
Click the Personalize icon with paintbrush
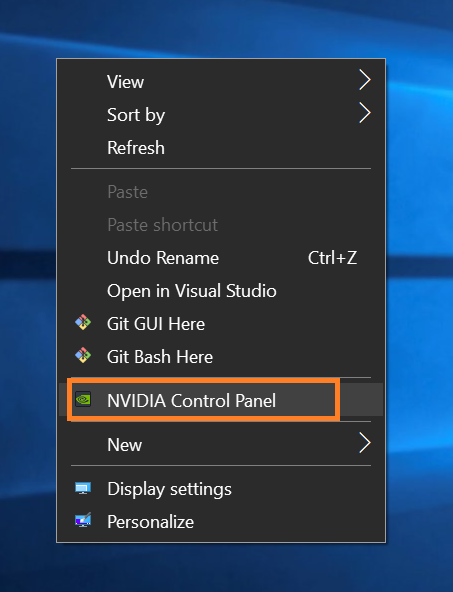point(83,520)
